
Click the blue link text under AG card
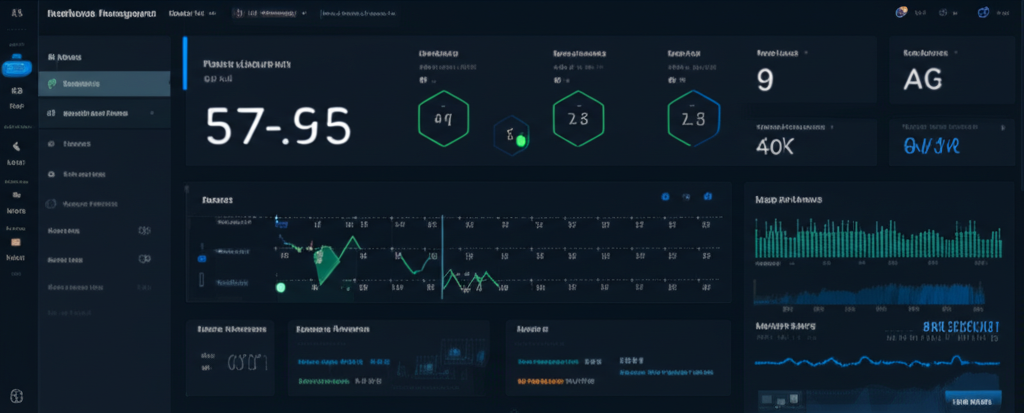point(931,146)
